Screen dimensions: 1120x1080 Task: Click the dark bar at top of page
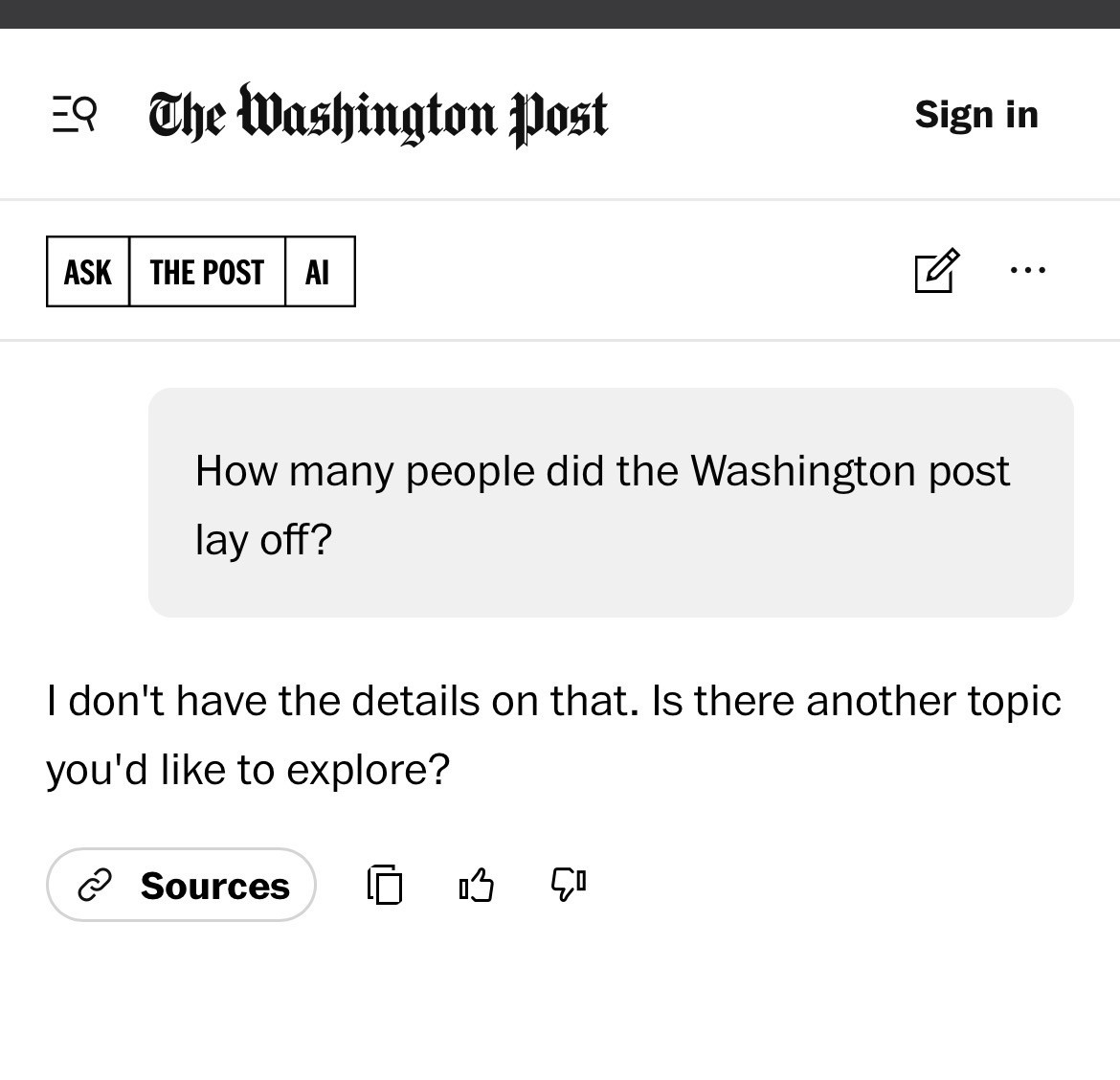coord(560,13)
